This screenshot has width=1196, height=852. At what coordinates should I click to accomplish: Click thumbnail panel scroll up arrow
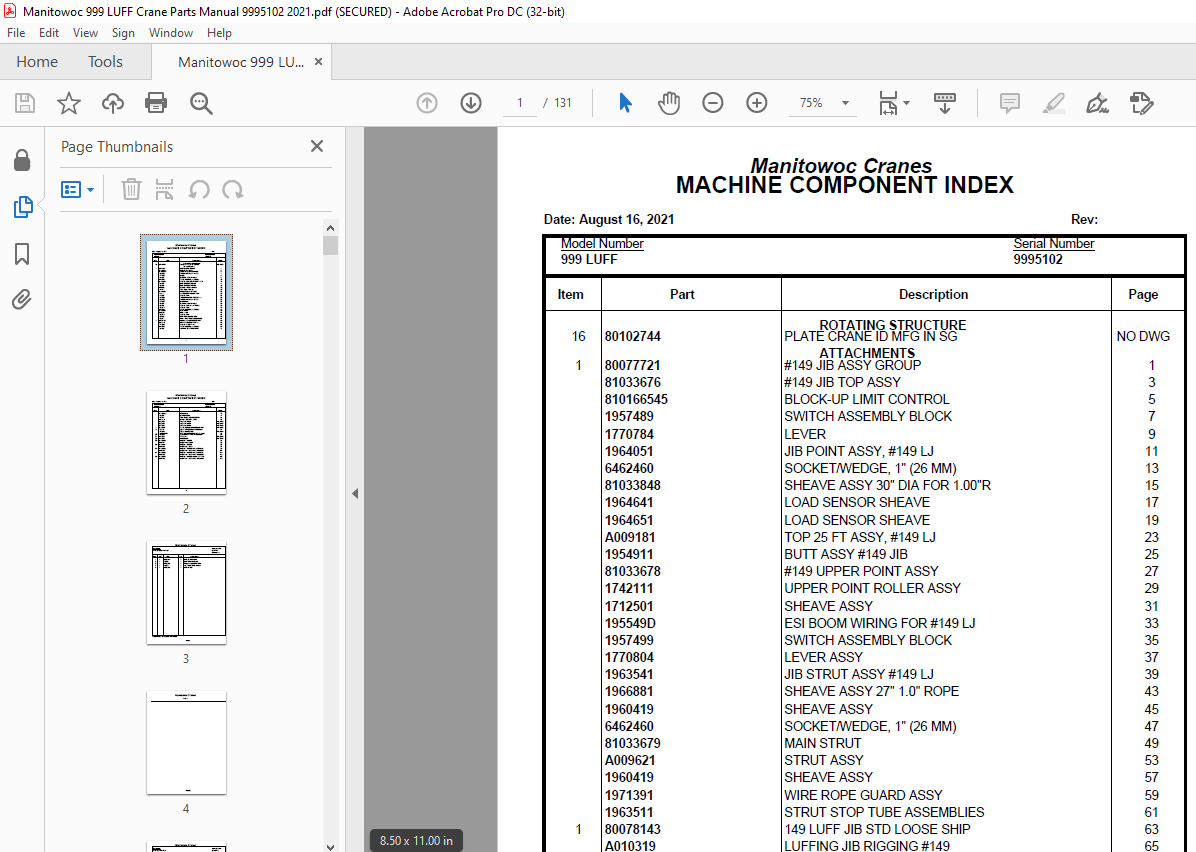(x=330, y=228)
